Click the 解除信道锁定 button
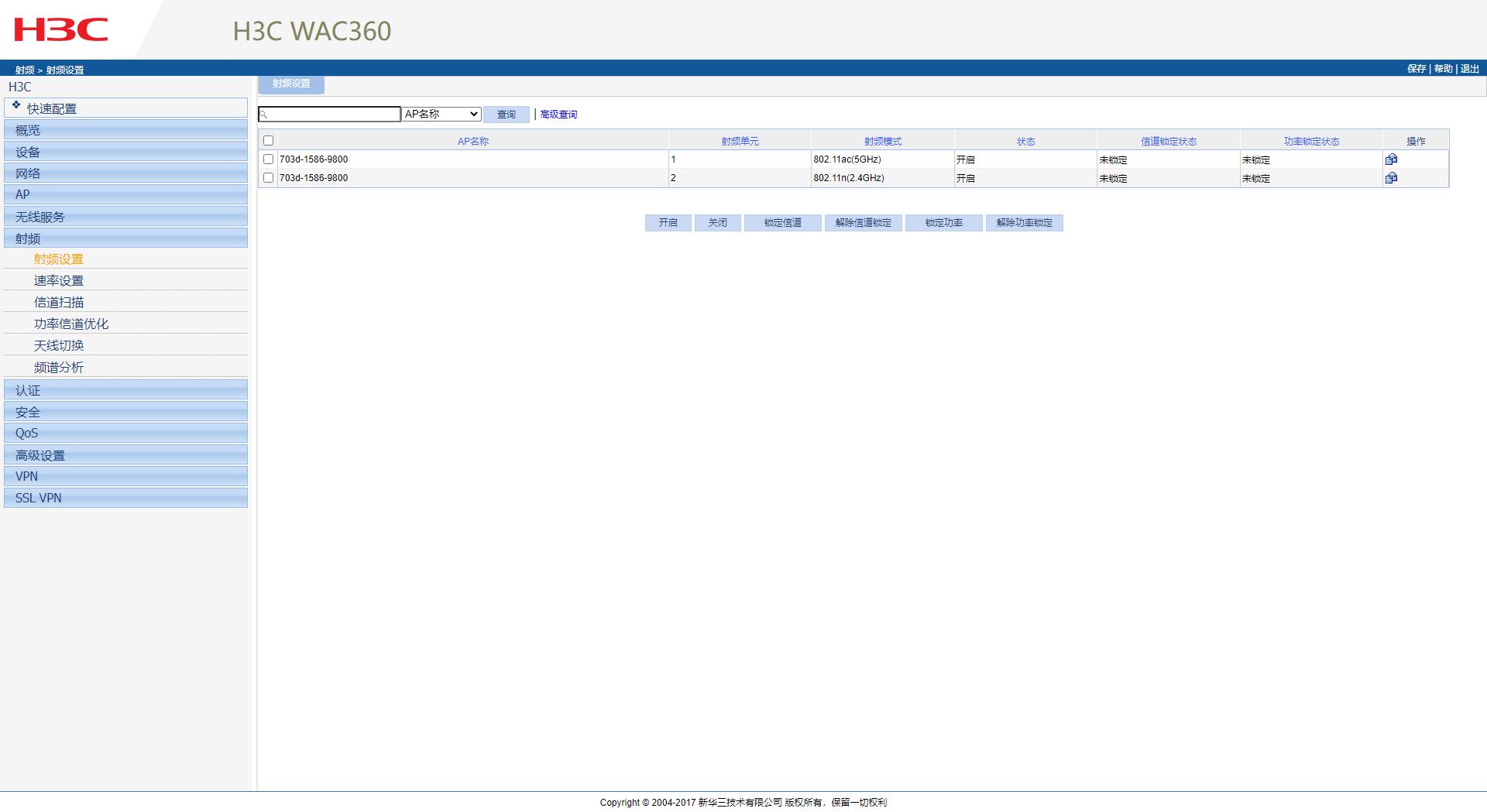 (x=864, y=223)
